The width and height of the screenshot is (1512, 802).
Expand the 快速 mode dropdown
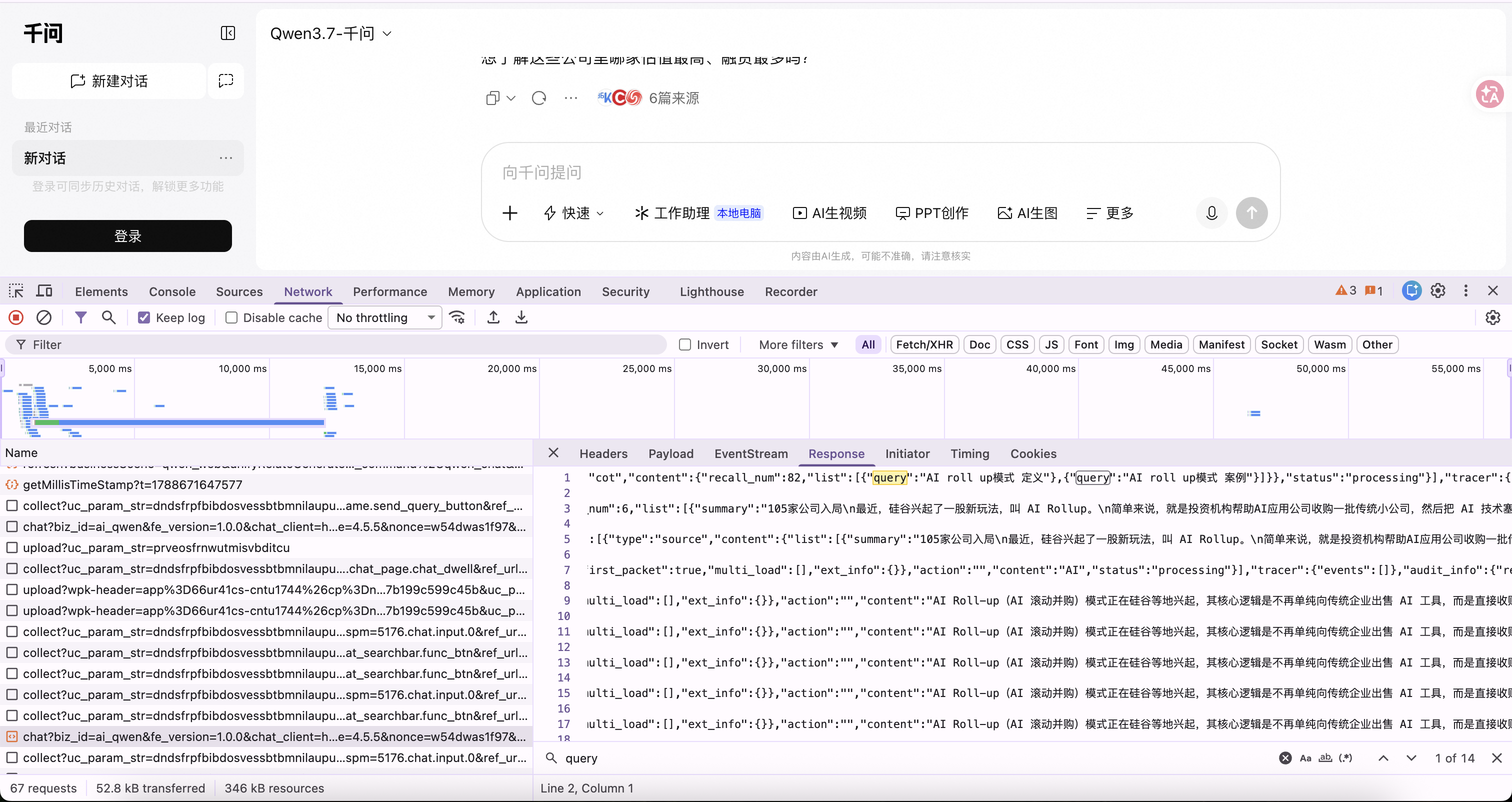tap(573, 213)
